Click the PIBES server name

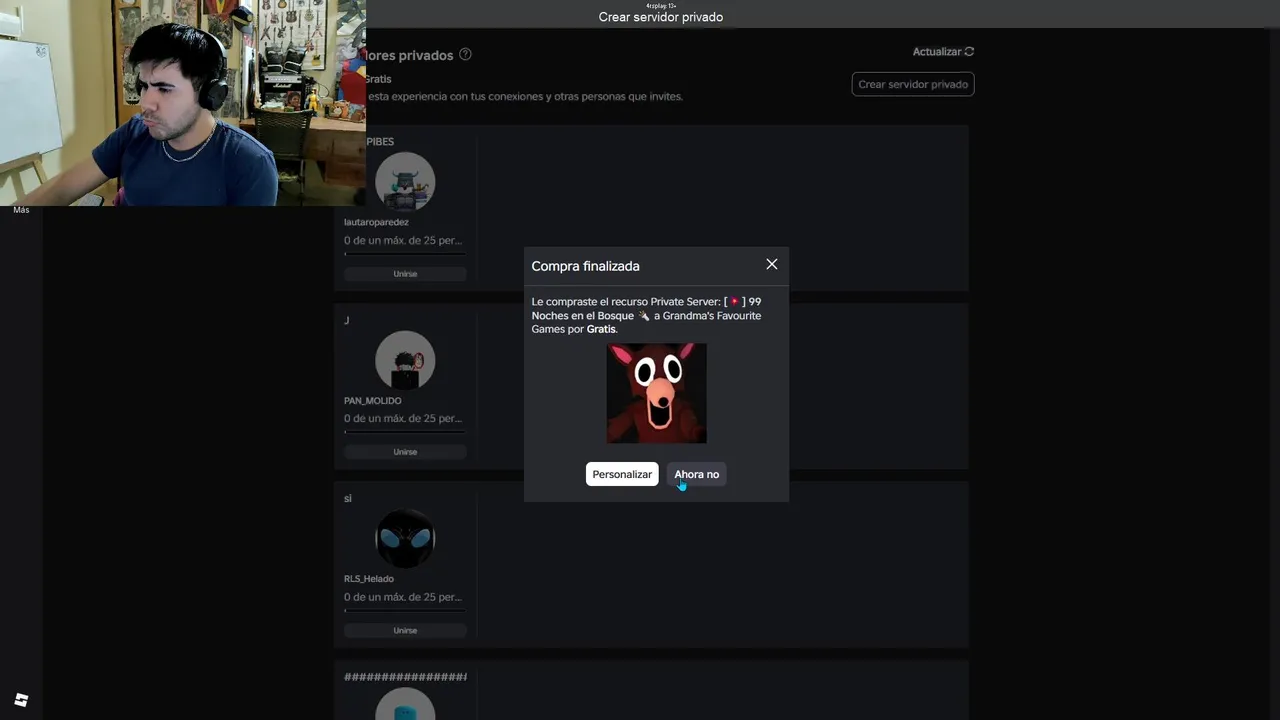[x=380, y=142]
